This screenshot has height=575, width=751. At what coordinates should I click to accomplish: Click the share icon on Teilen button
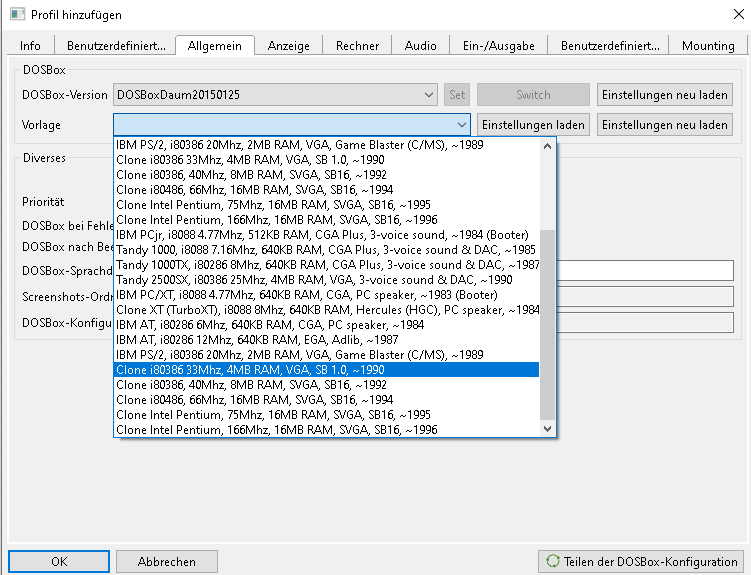point(551,561)
